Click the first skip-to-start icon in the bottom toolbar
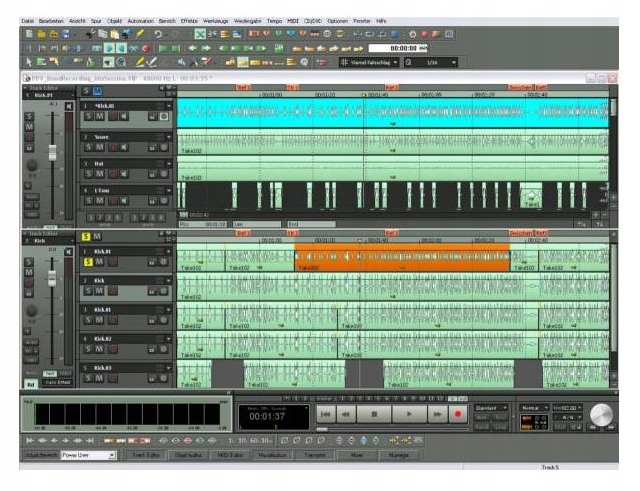Viewport: 640px width, 491px height. pyautogui.click(x=30, y=440)
